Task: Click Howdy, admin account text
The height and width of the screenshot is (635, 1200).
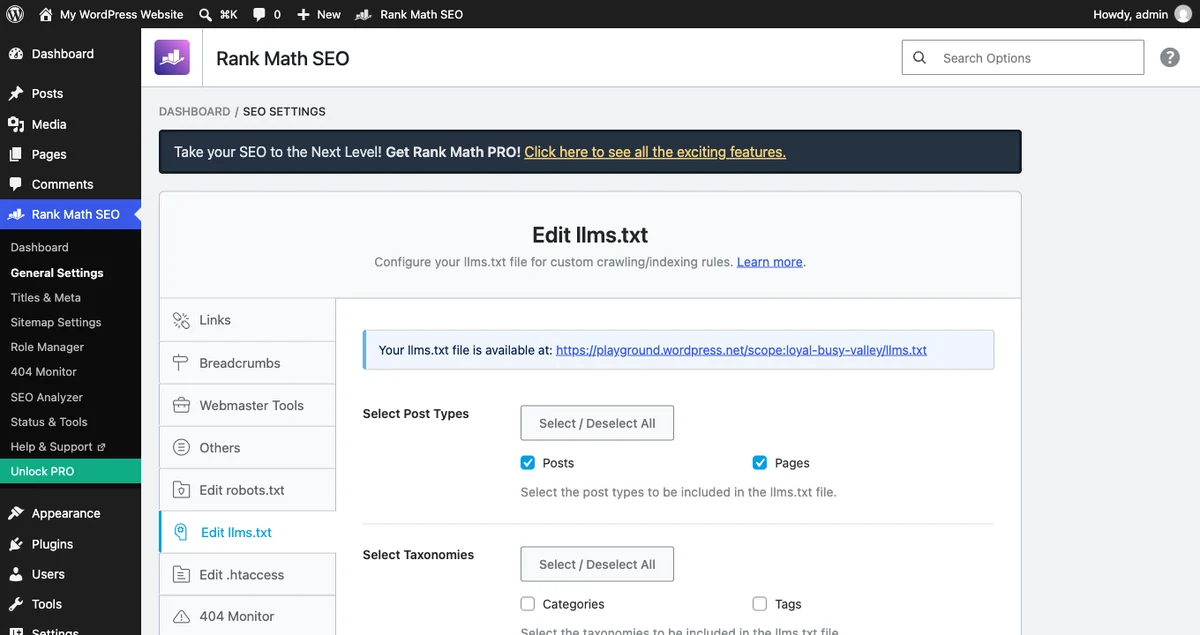Action: (1131, 14)
